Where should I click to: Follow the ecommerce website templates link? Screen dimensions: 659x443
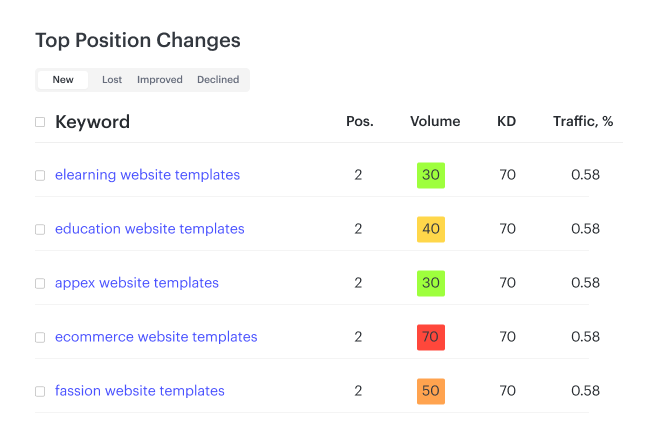click(x=156, y=337)
